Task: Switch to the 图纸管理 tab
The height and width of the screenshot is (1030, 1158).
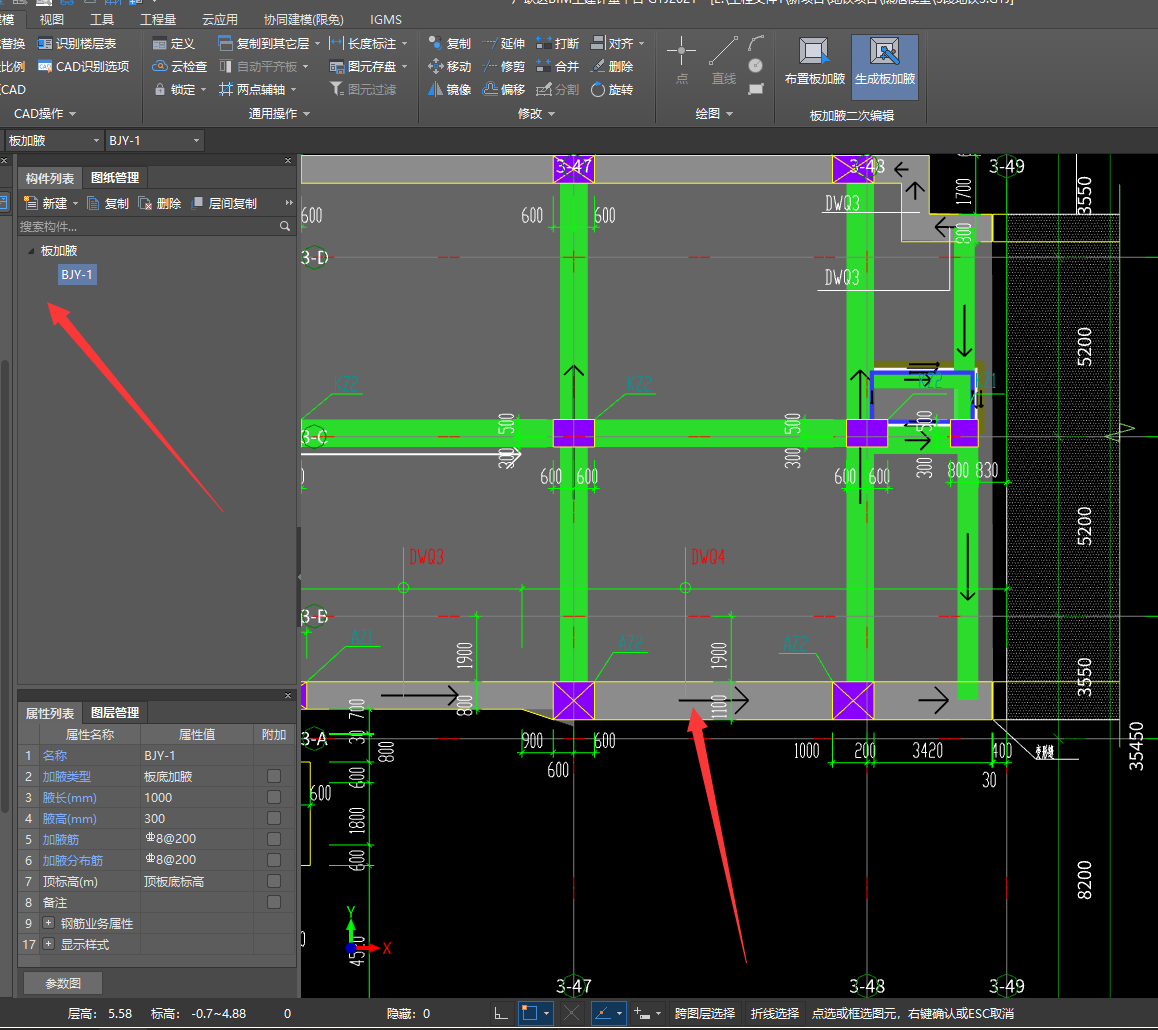Action: click(114, 178)
